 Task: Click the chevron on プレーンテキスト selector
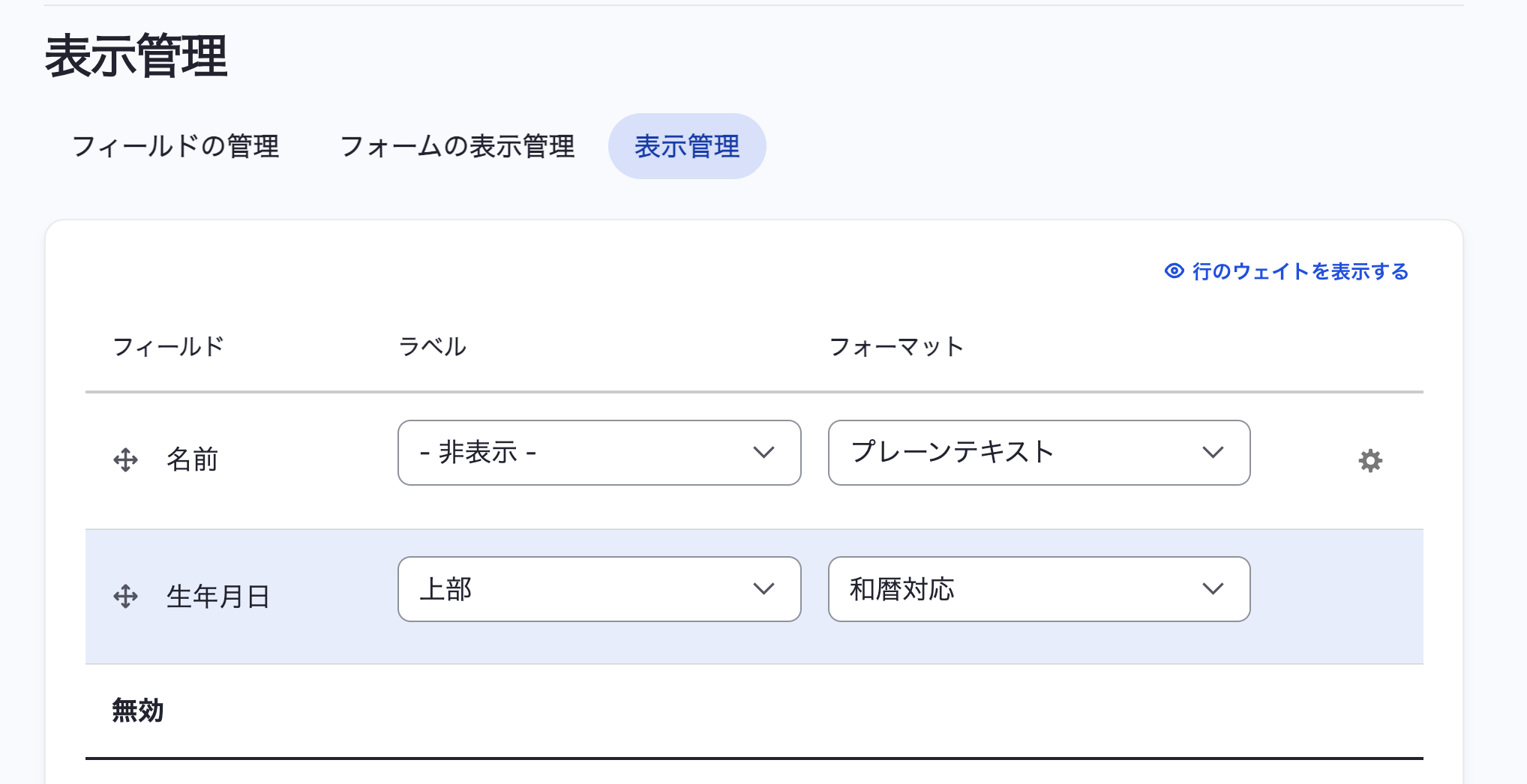tap(1213, 453)
